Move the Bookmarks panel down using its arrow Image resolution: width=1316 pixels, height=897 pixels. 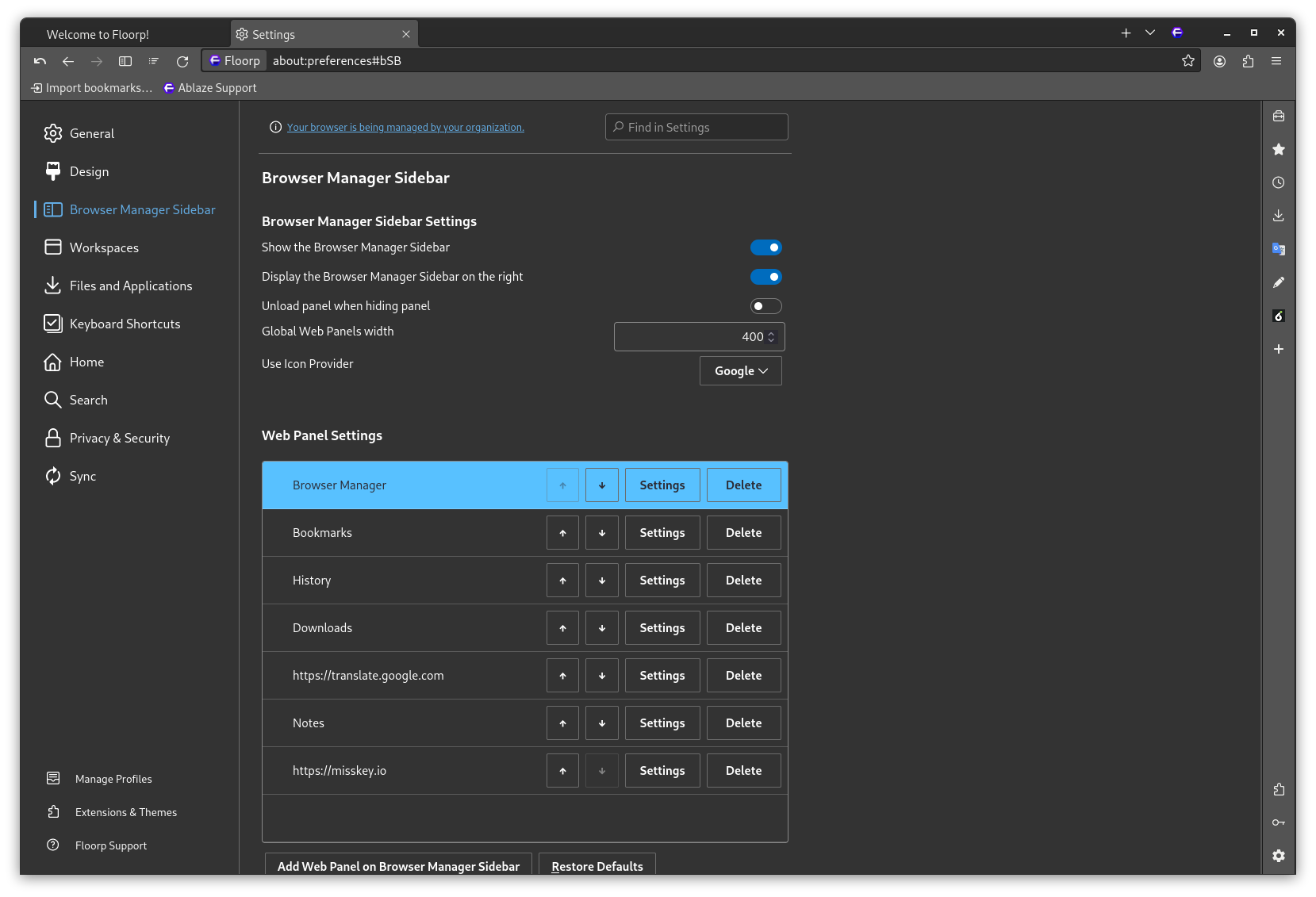coord(601,532)
